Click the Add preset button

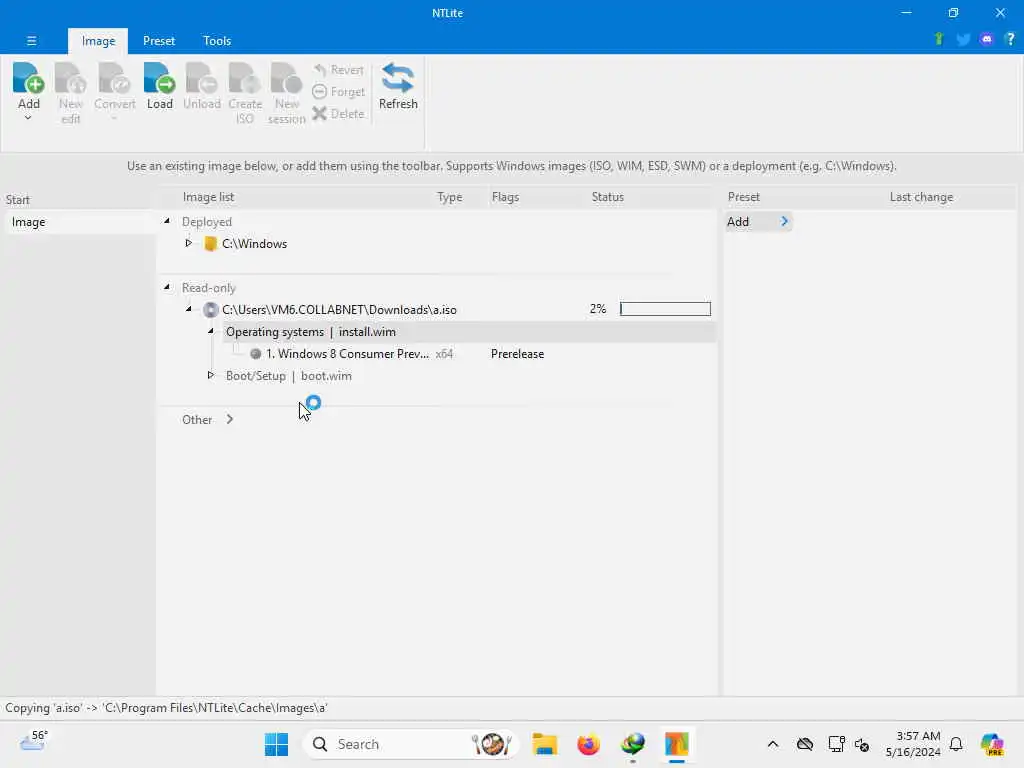(x=758, y=221)
